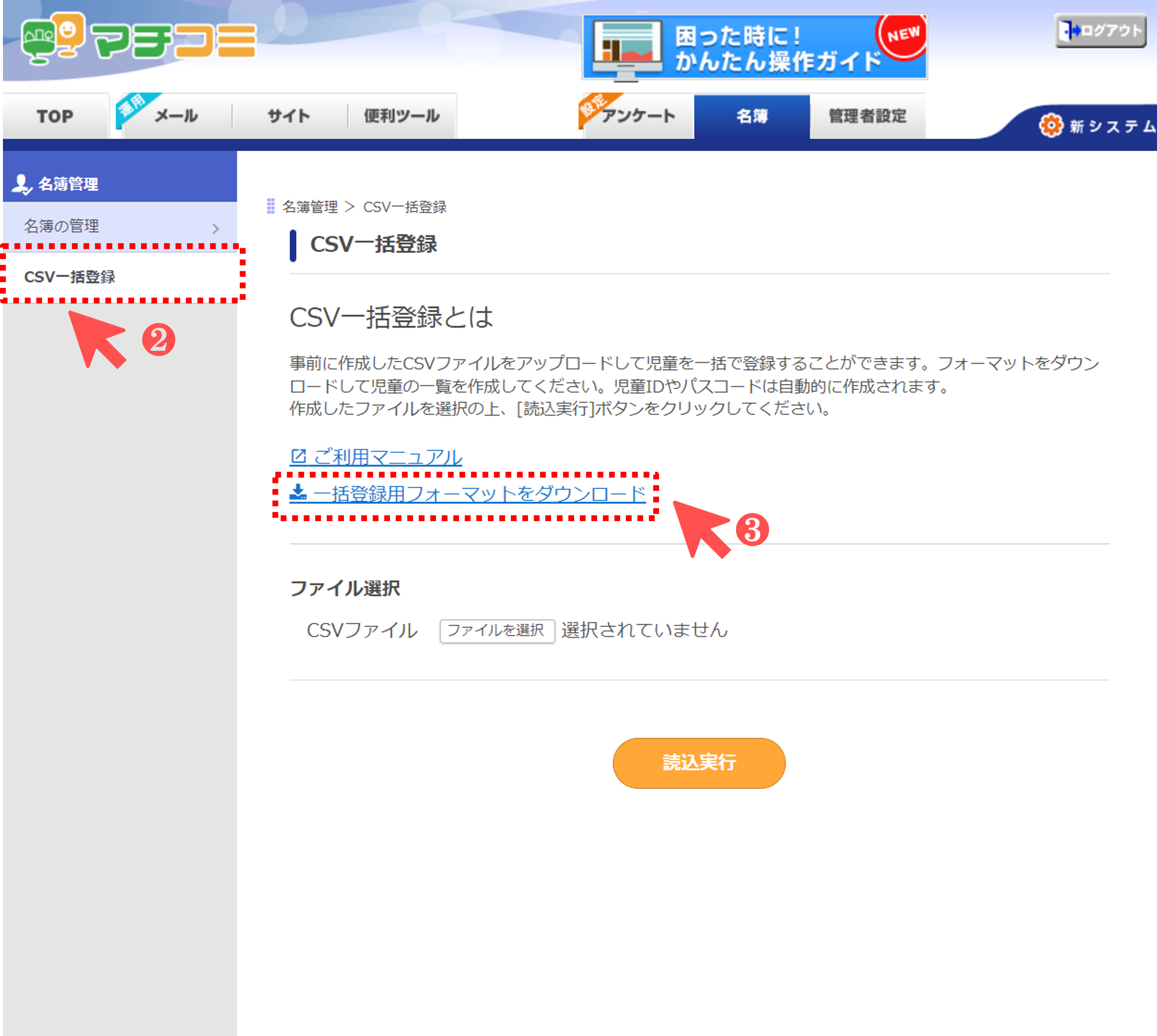This screenshot has height=1036, width=1157.
Task: Click the 名簿管理 person icon in sidebar
Action: click(22, 185)
